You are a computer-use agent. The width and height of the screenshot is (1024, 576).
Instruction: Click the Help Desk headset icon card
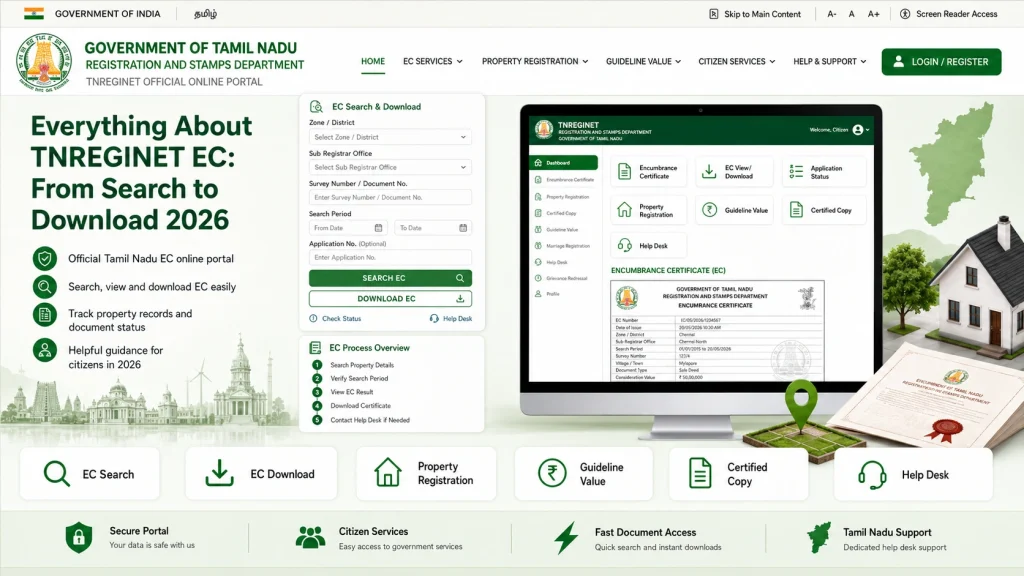tap(872, 475)
